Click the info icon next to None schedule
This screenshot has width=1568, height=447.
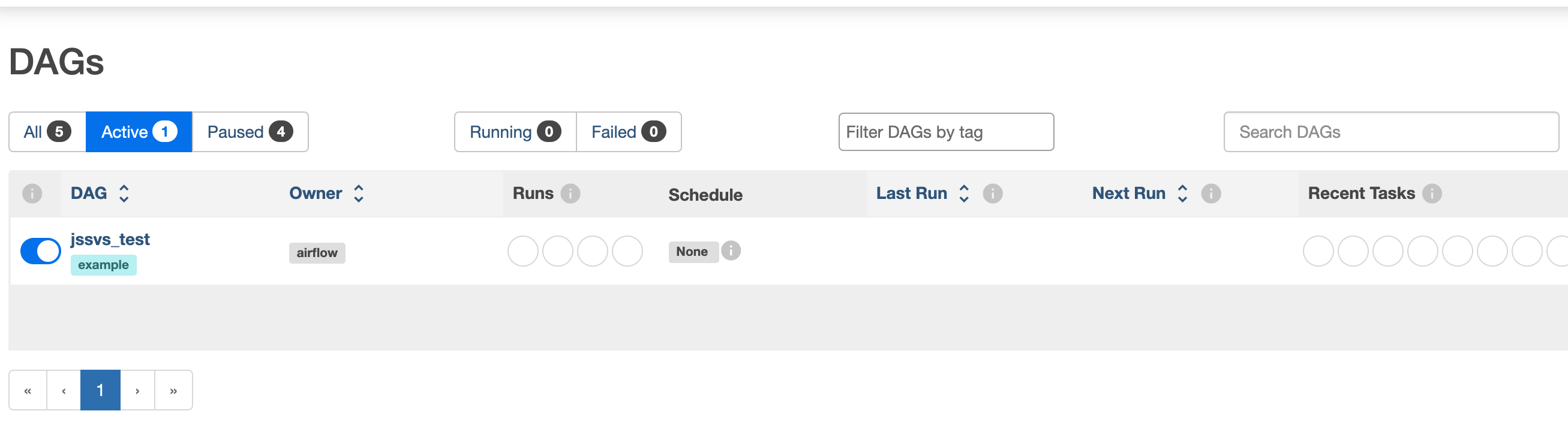[731, 250]
